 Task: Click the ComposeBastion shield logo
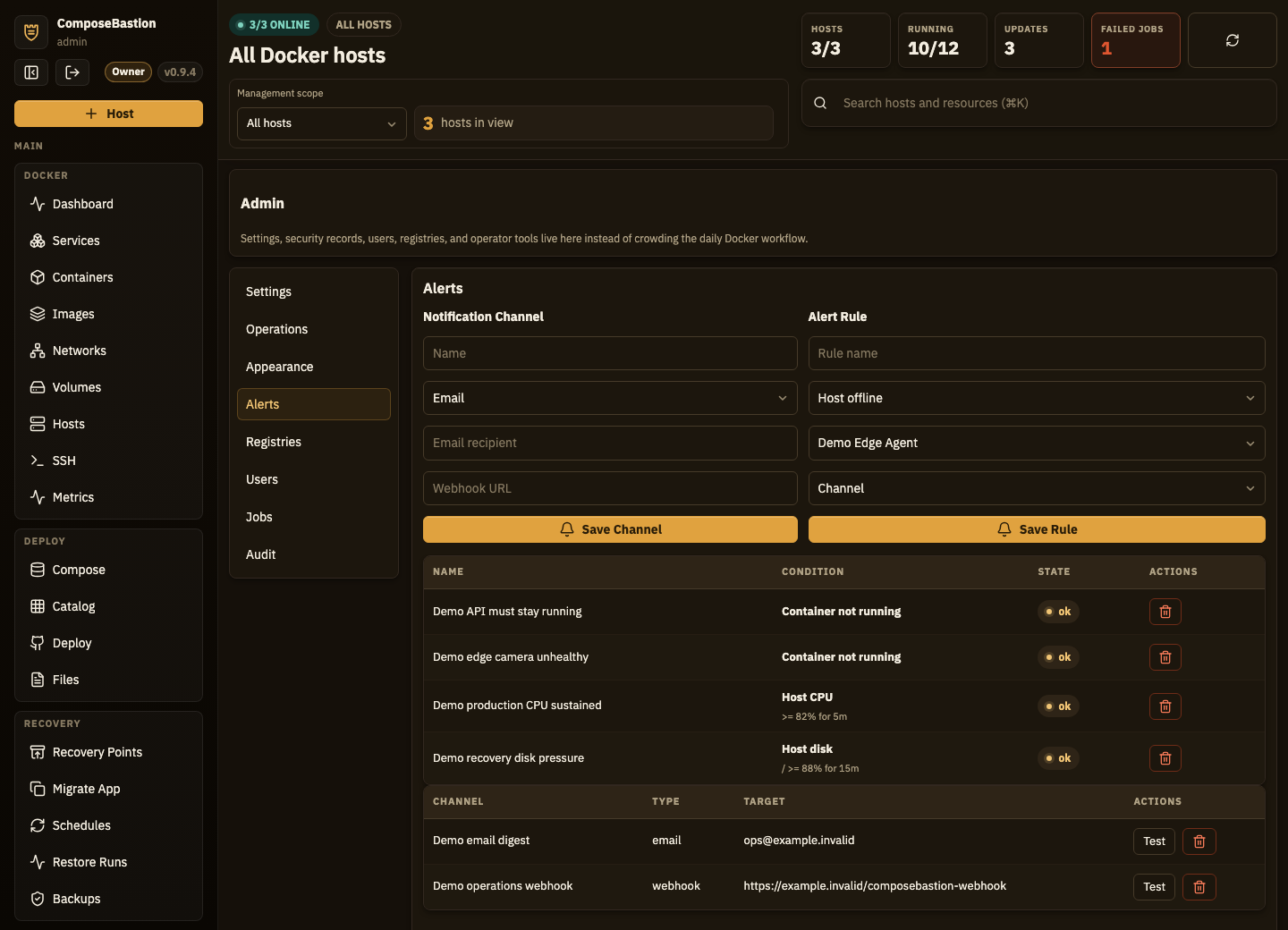(x=31, y=32)
